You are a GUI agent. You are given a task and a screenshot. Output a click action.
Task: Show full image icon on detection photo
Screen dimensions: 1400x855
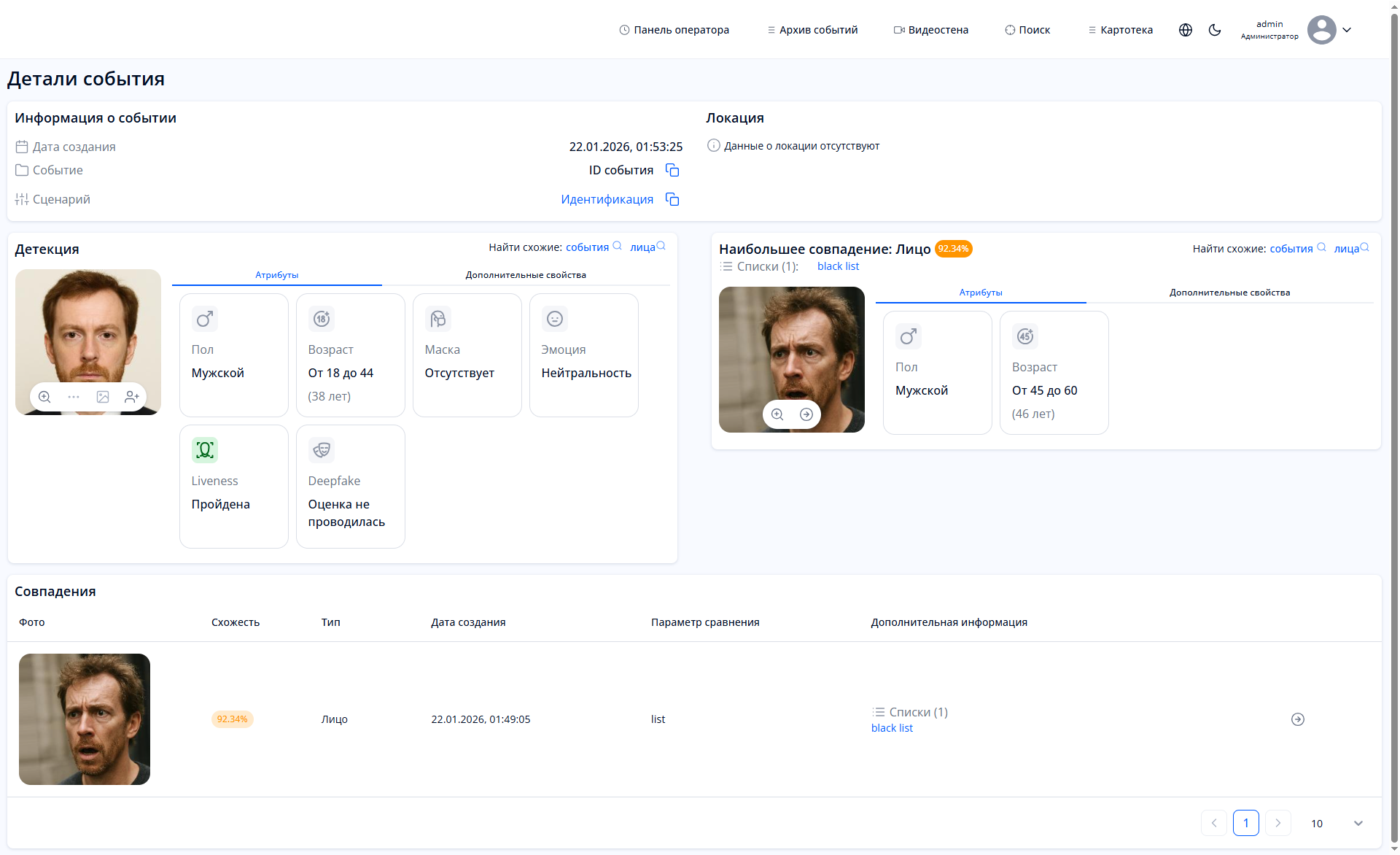pos(103,397)
